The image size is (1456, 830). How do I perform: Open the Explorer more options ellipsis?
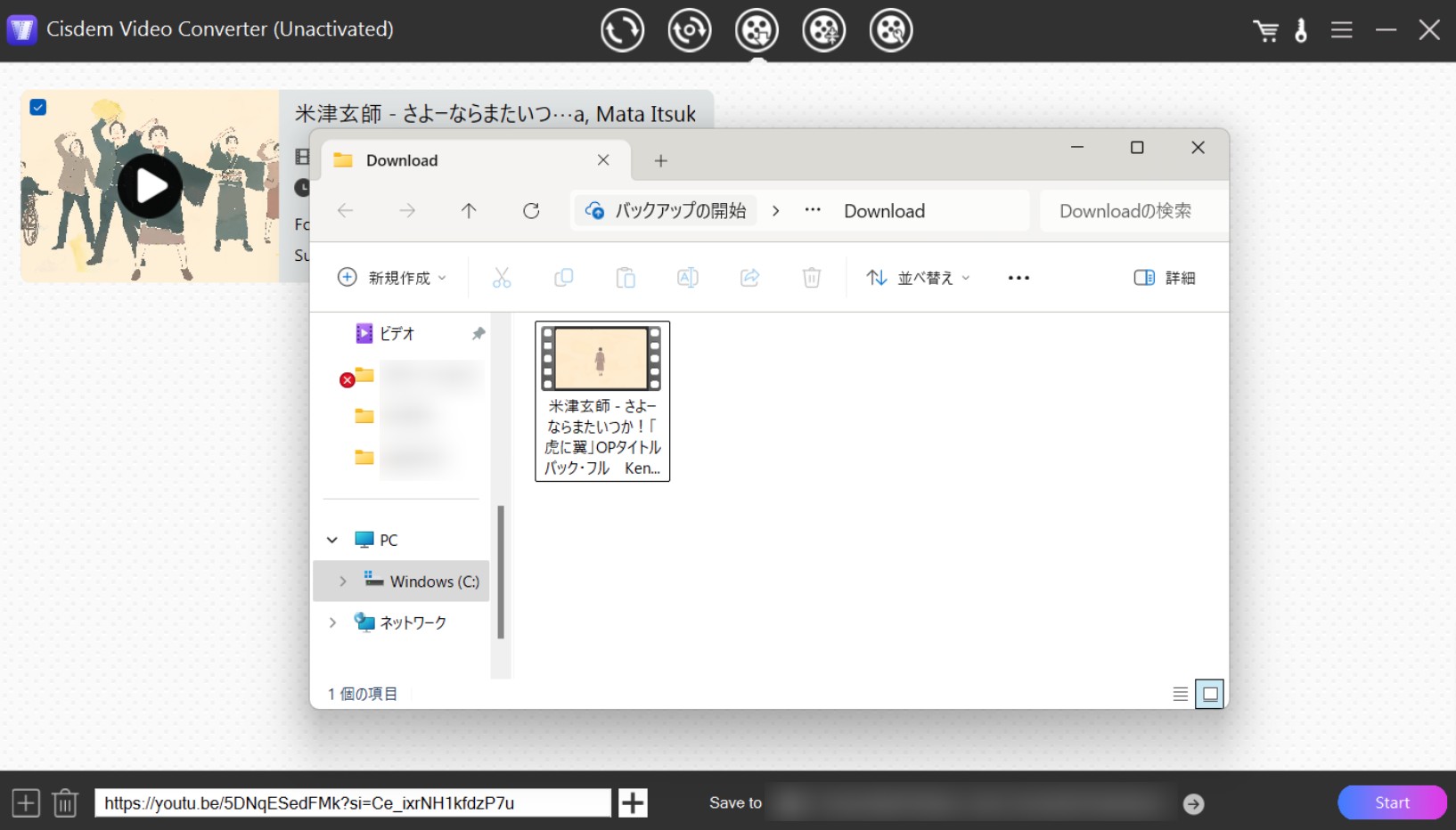(x=1018, y=278)
